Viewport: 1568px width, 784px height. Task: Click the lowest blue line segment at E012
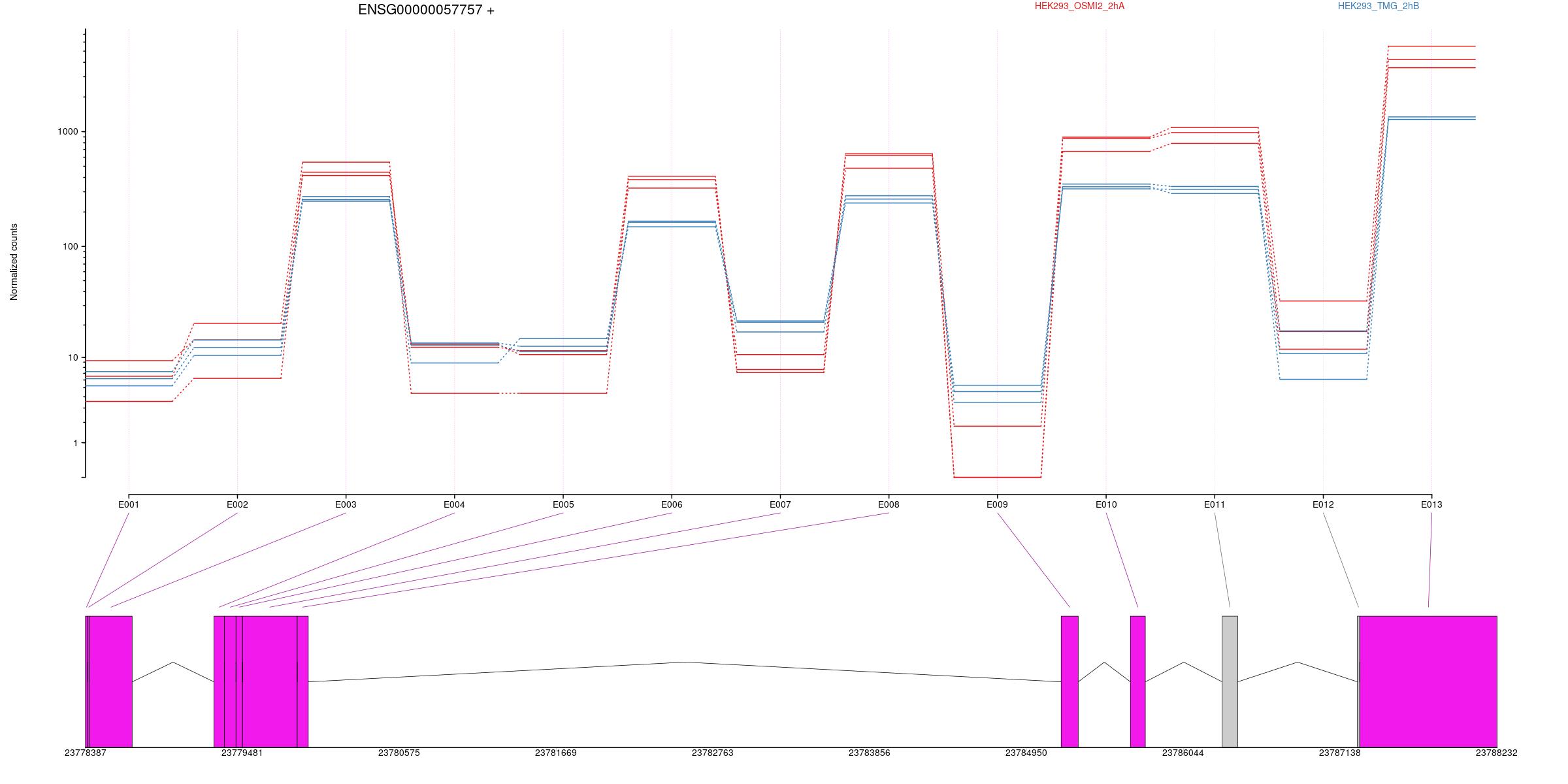point(1323,379)
